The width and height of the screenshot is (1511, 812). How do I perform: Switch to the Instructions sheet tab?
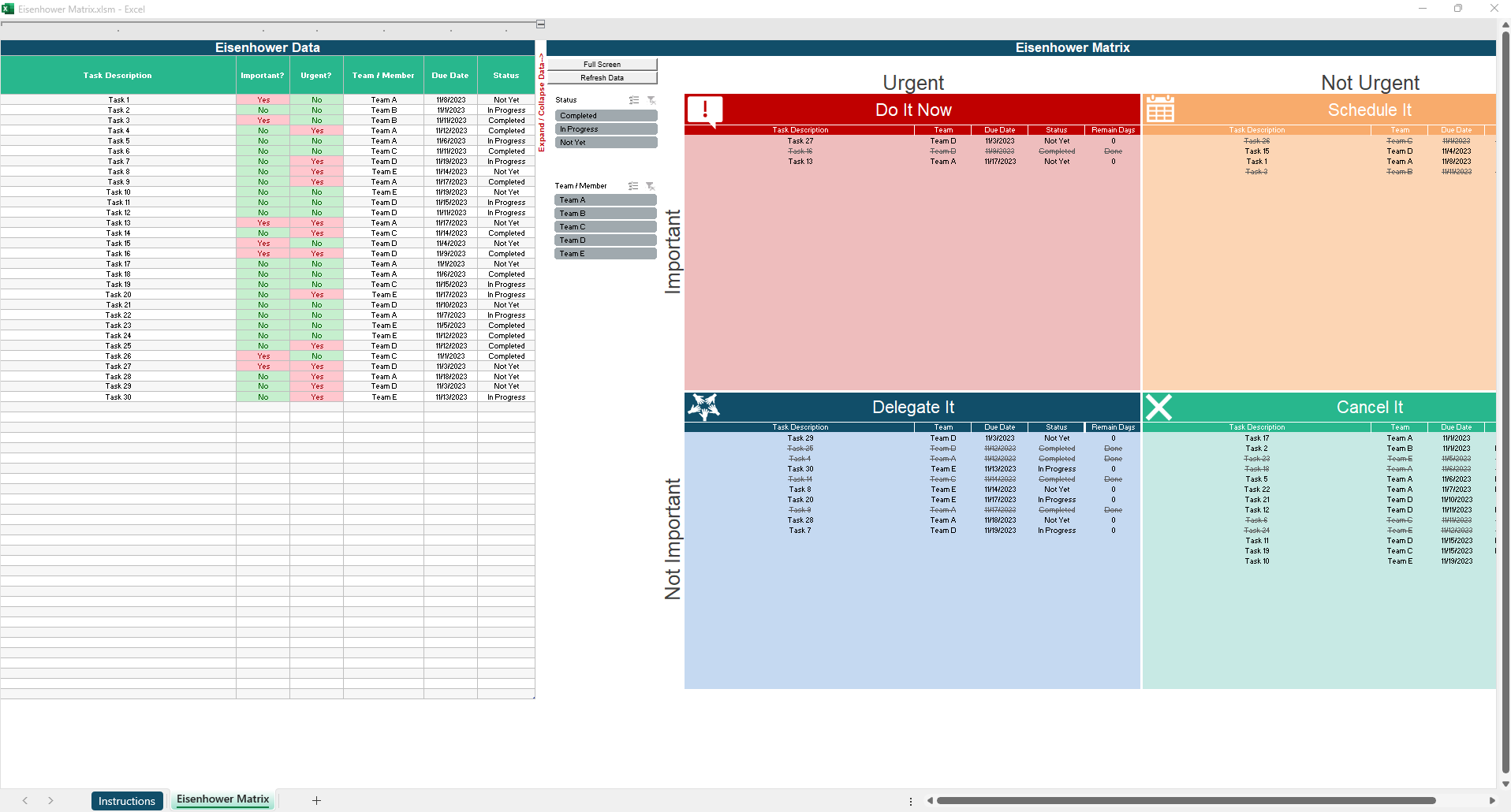pyautogui.click(x=127, y=801)
